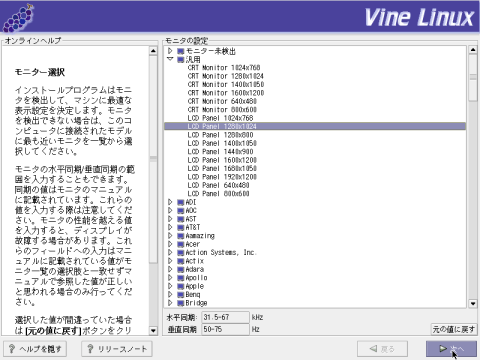This screenshot has width=480, height=360.
Task: Click monitor icon beside AST
Action: click(x=181, y=219)
